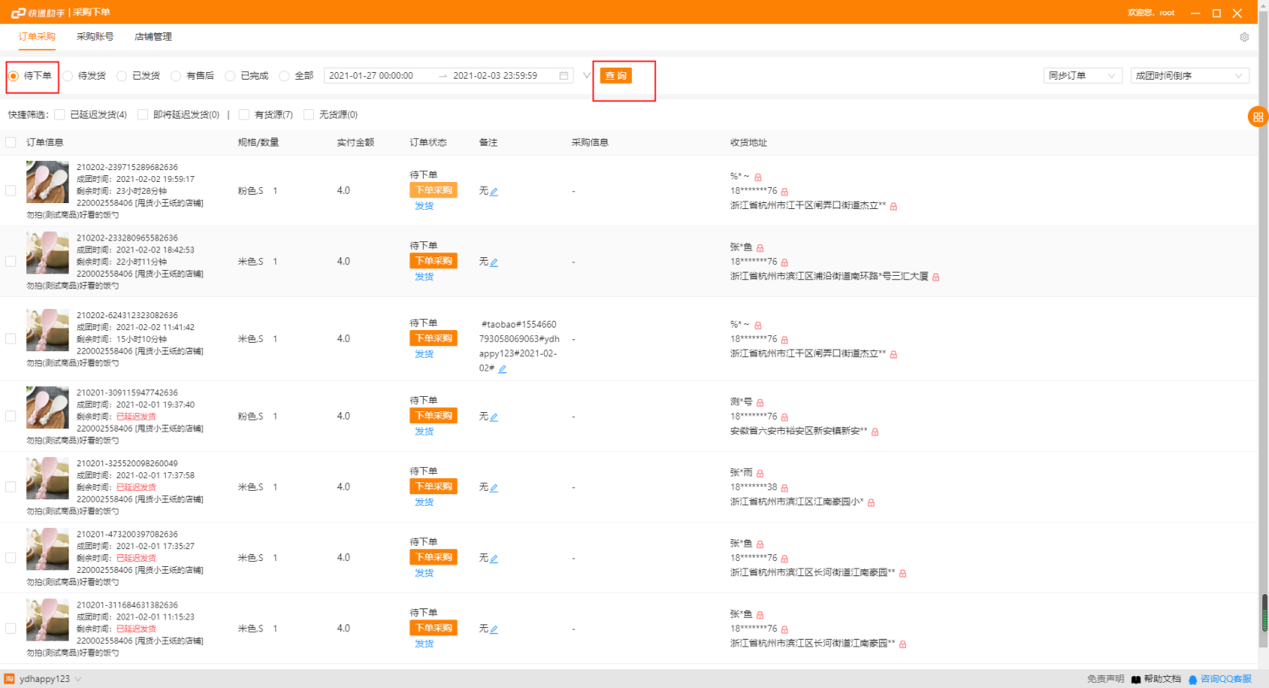The height and width of the screenshot is (688, 1269).
Task: Check the 有货源(7) filter checkbox
Action: tap(244, 113)
